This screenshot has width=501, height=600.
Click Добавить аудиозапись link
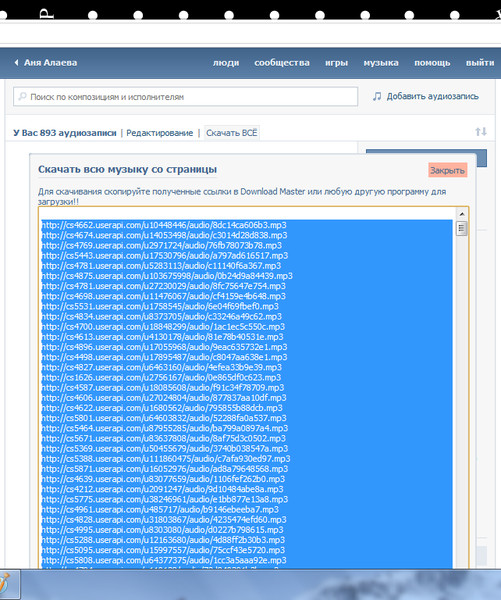432,96
